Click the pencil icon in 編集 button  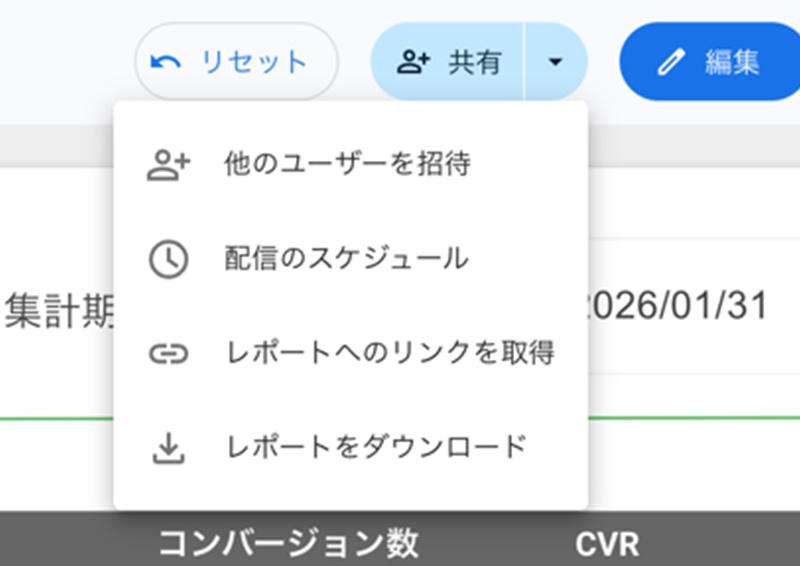coord(669,62)
